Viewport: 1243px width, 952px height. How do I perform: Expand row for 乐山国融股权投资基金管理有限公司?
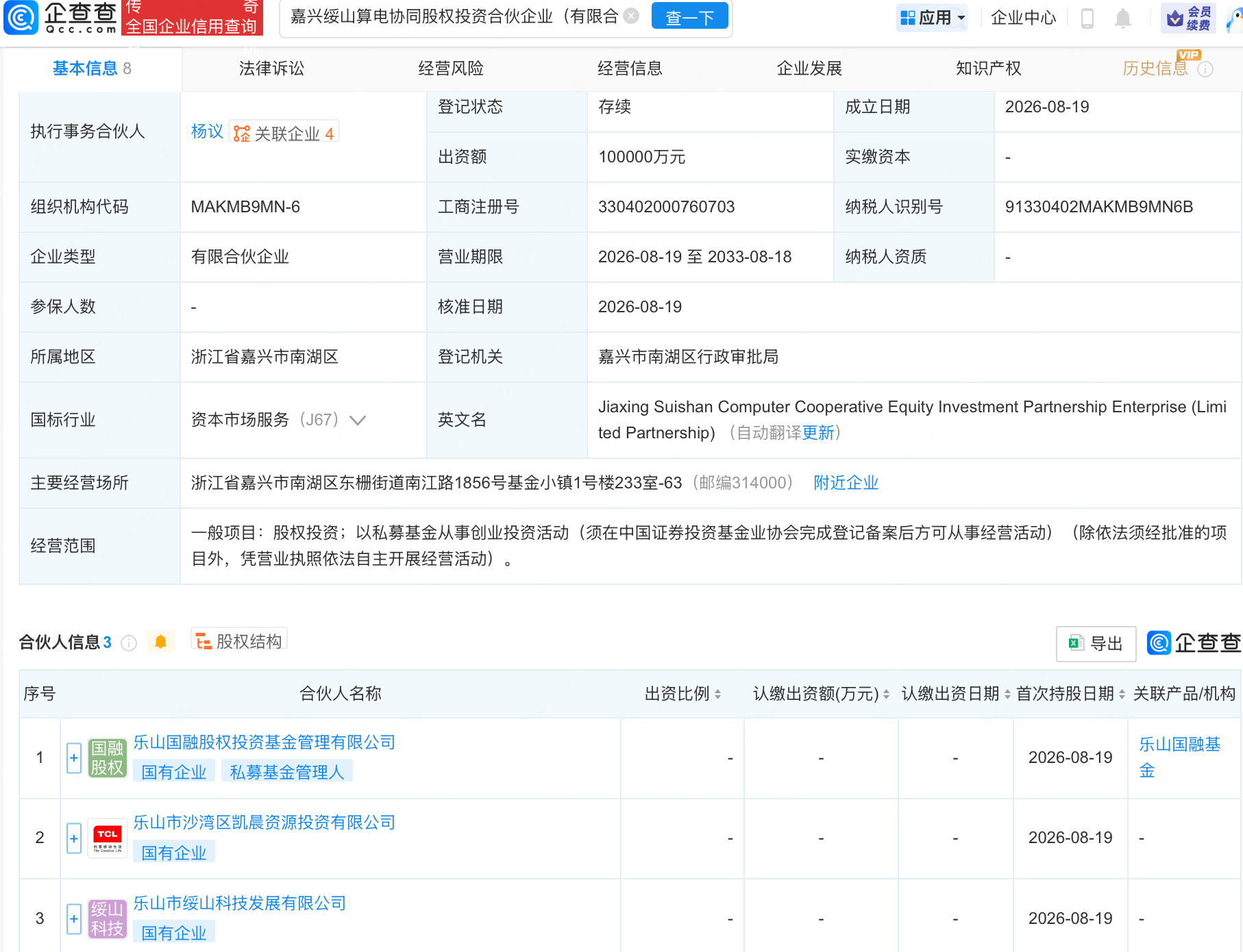[74, 758]
